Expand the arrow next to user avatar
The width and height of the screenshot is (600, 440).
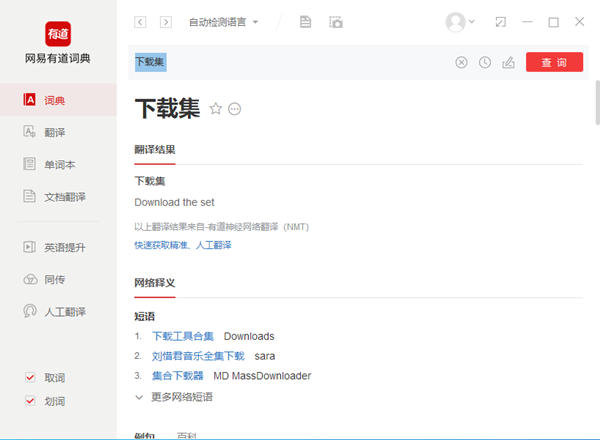pos(472,21)
